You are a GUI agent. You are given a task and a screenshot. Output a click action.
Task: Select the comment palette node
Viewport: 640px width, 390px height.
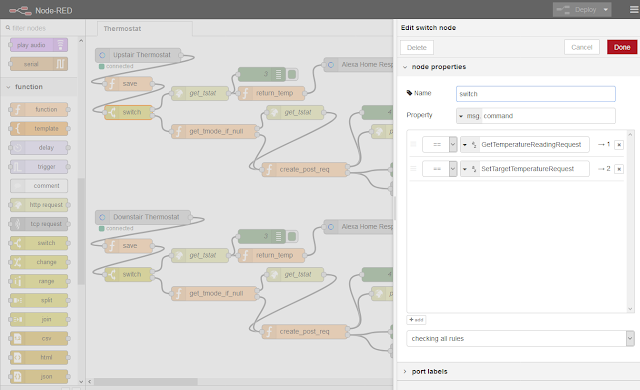tap(39, 186)
